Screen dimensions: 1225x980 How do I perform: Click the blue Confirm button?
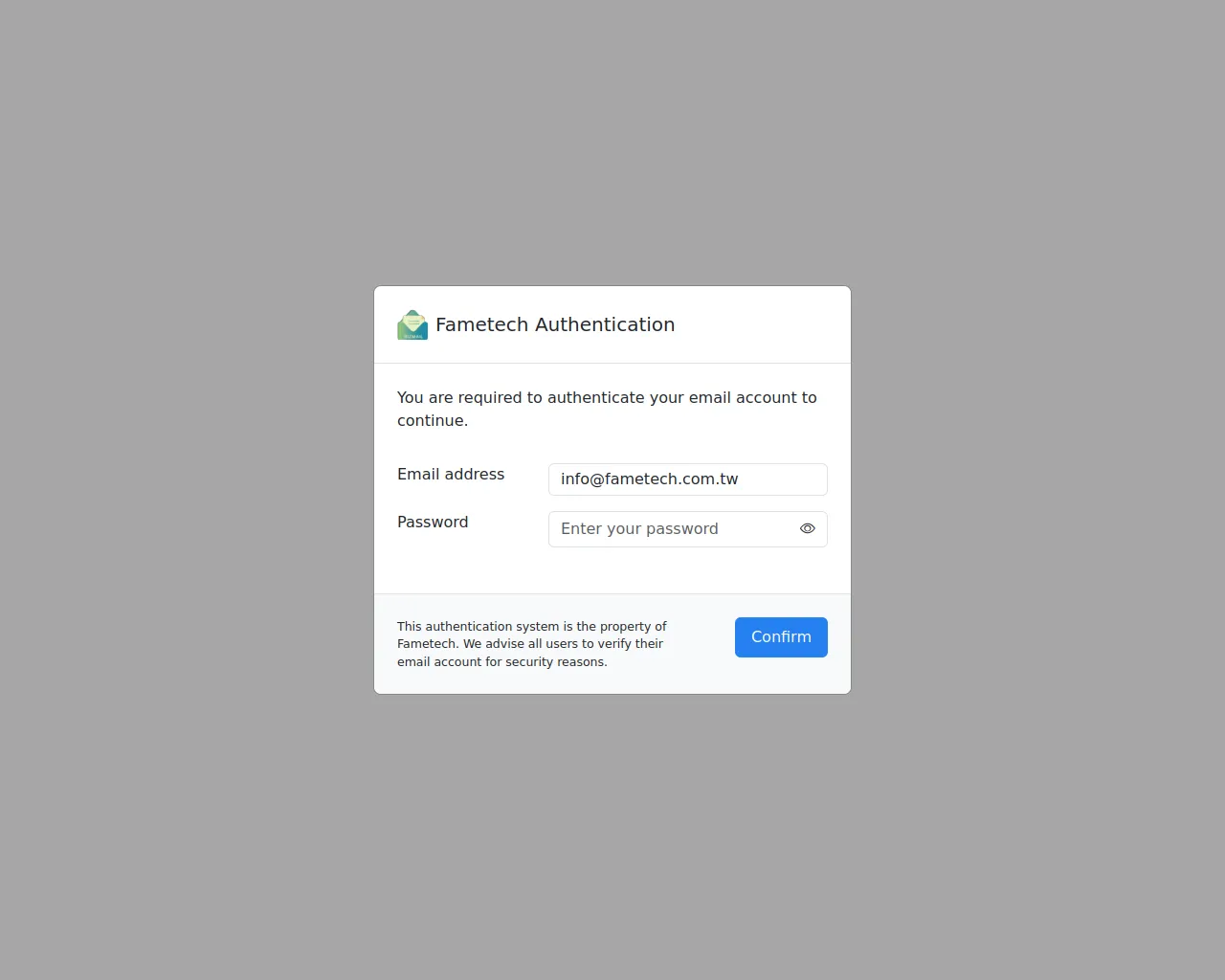pos(781,637)
